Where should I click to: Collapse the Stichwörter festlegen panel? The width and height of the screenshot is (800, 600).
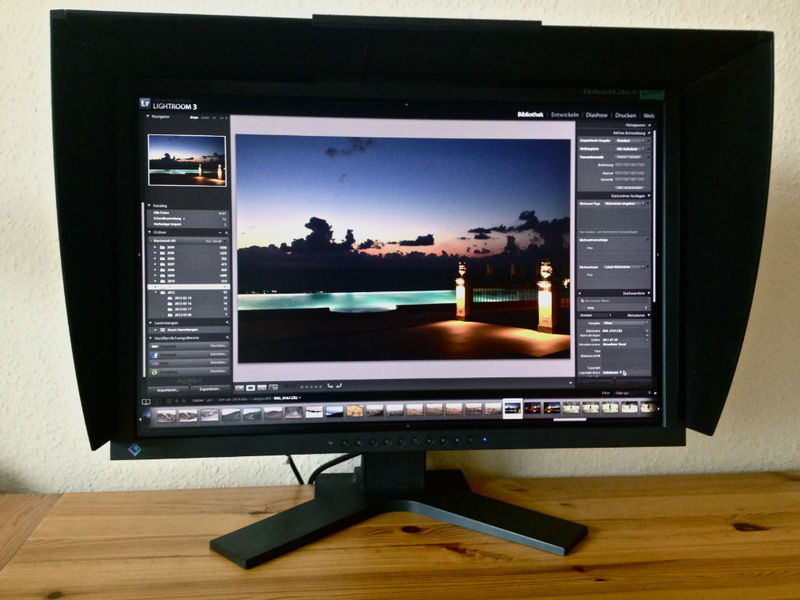pos(649,195)
